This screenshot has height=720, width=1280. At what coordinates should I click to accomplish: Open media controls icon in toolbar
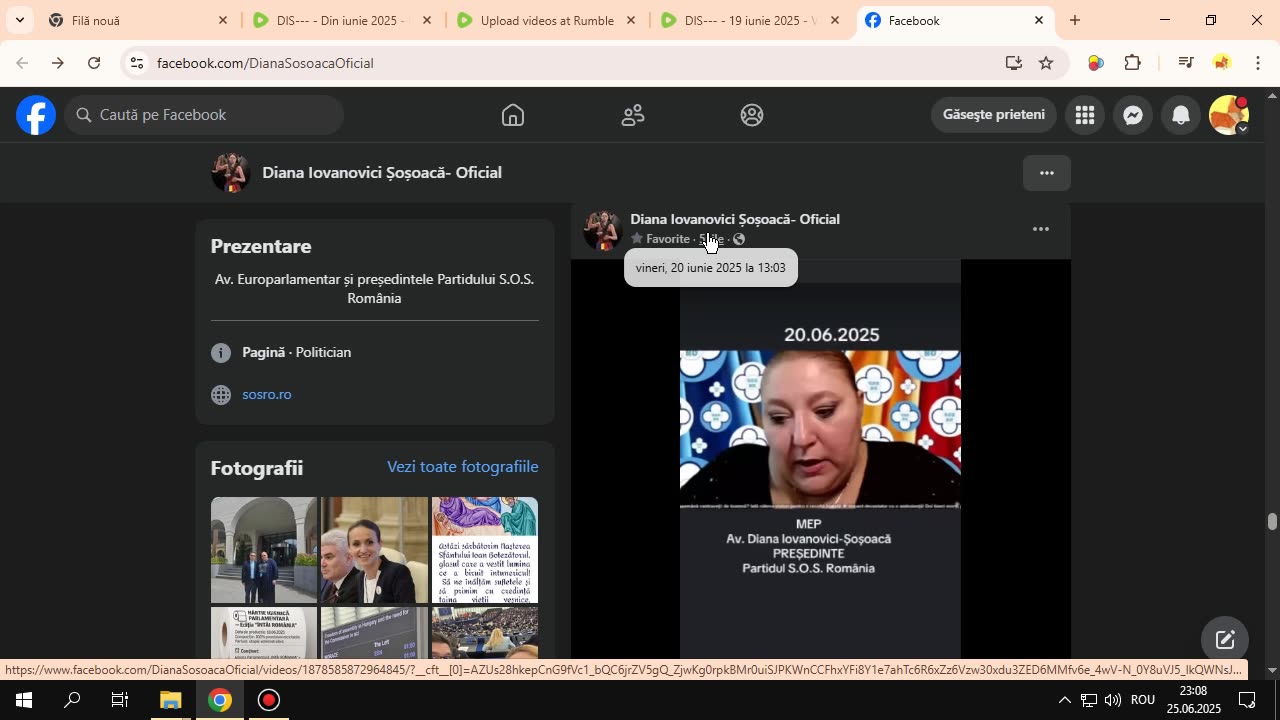point(1186,63)
